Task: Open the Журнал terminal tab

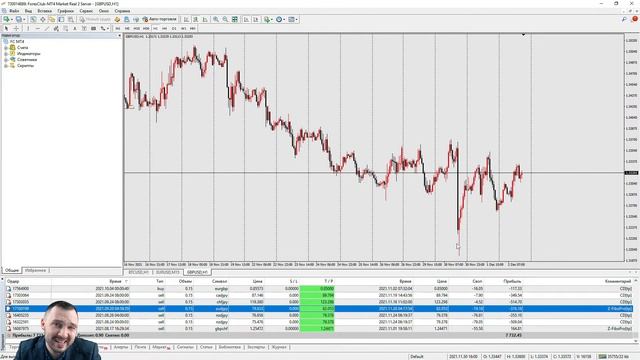Action: click(279, 347)
